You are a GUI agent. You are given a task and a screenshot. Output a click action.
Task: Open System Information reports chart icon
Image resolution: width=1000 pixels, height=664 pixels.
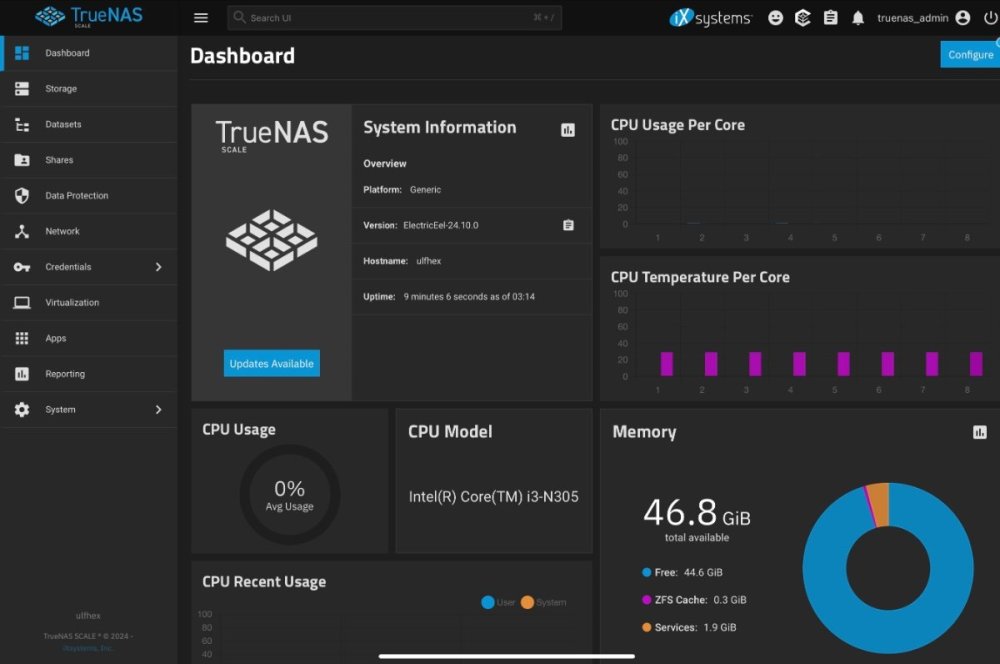pos(568,130)
